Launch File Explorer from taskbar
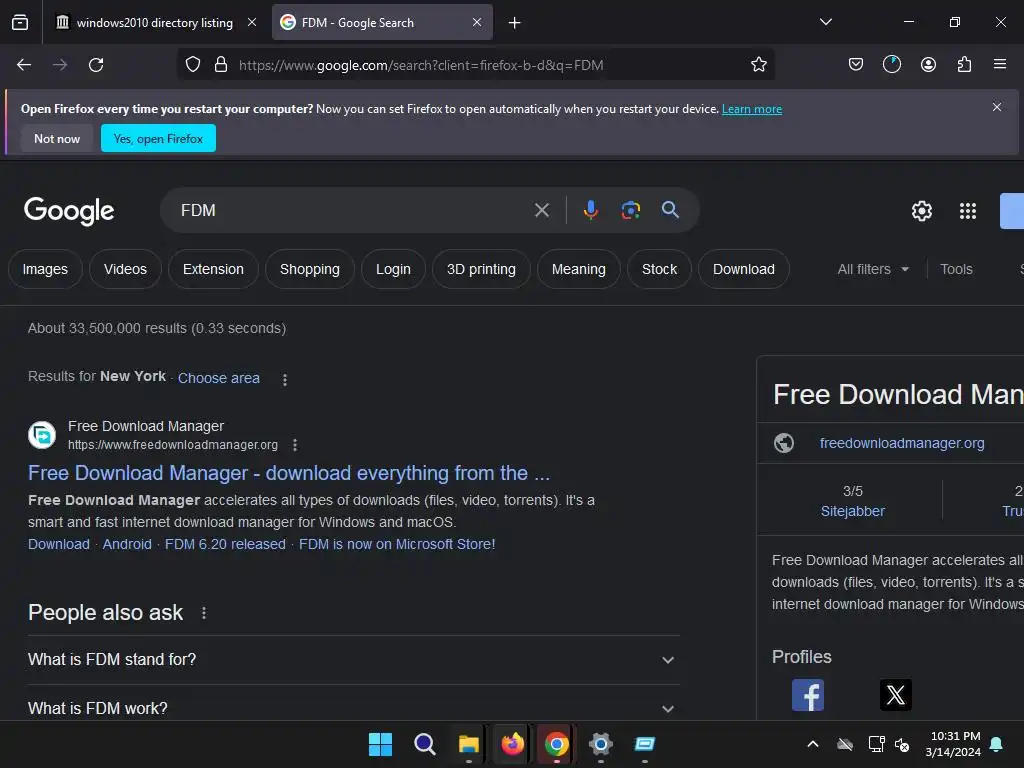 coord(468,744)
